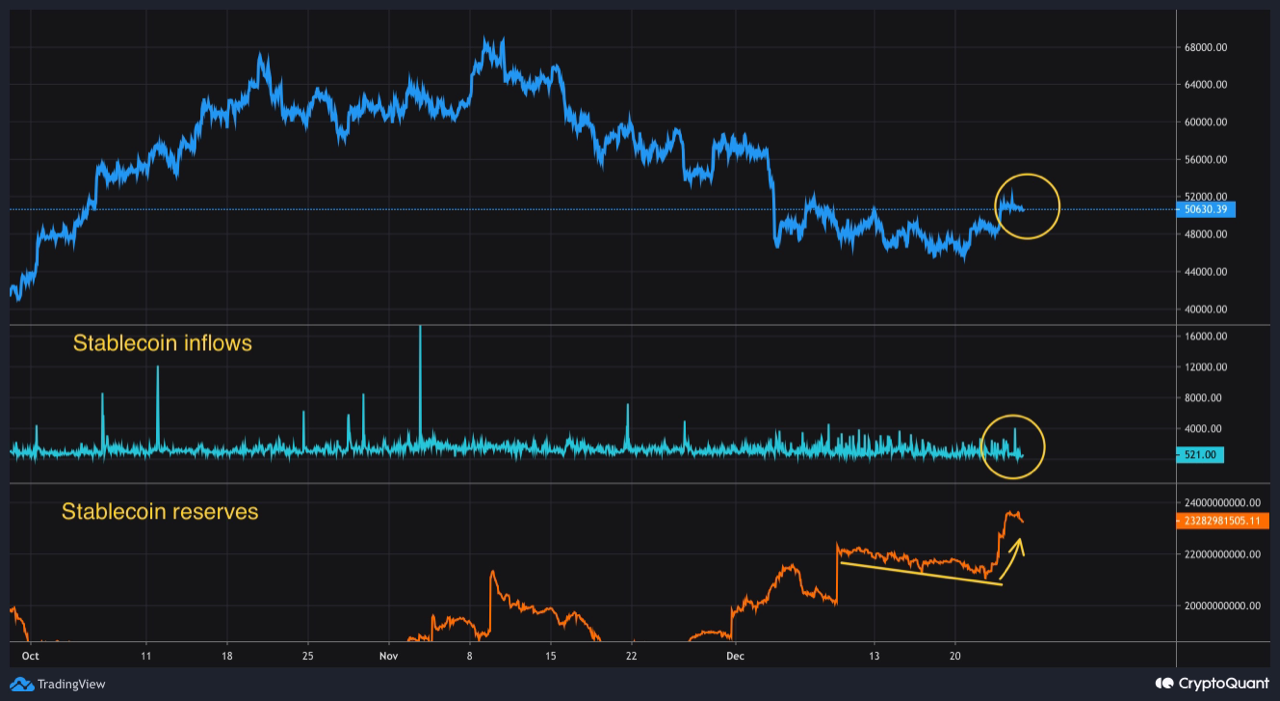This screenshot has height=701, width=1280.
Task: Click the 4000.00 inflows axis label
Action: click(1204, 429)
